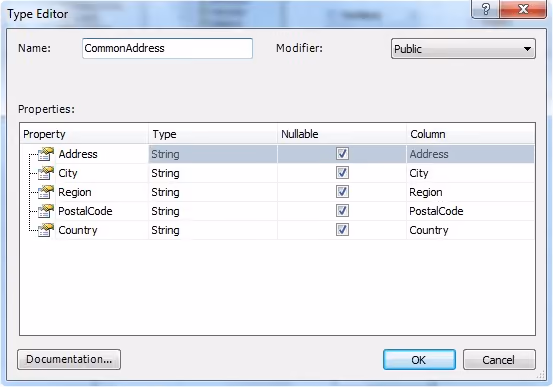Select the Address property name
Viewport: 553px width, 387px height.
[x=78, y=154]
